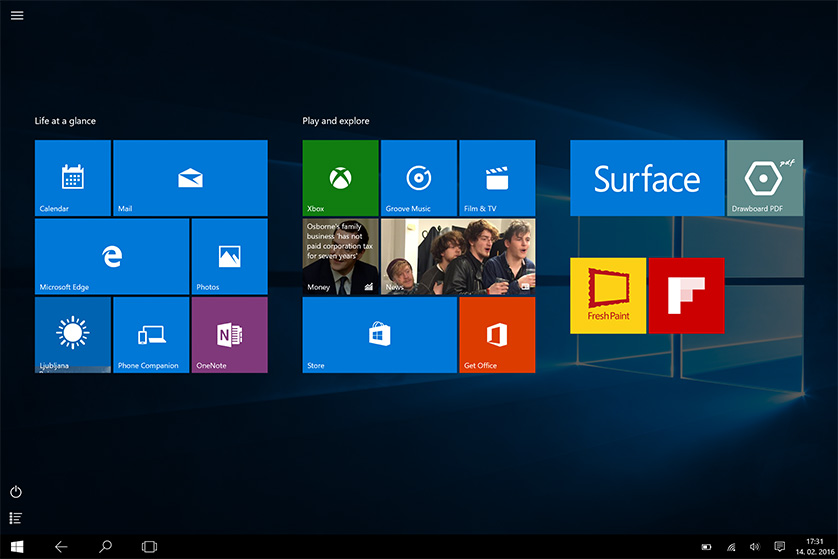The height and width of the screenshot is (559, 838).
Task: Click the 'Life at a glance' group title
Action: pos(65,121)
